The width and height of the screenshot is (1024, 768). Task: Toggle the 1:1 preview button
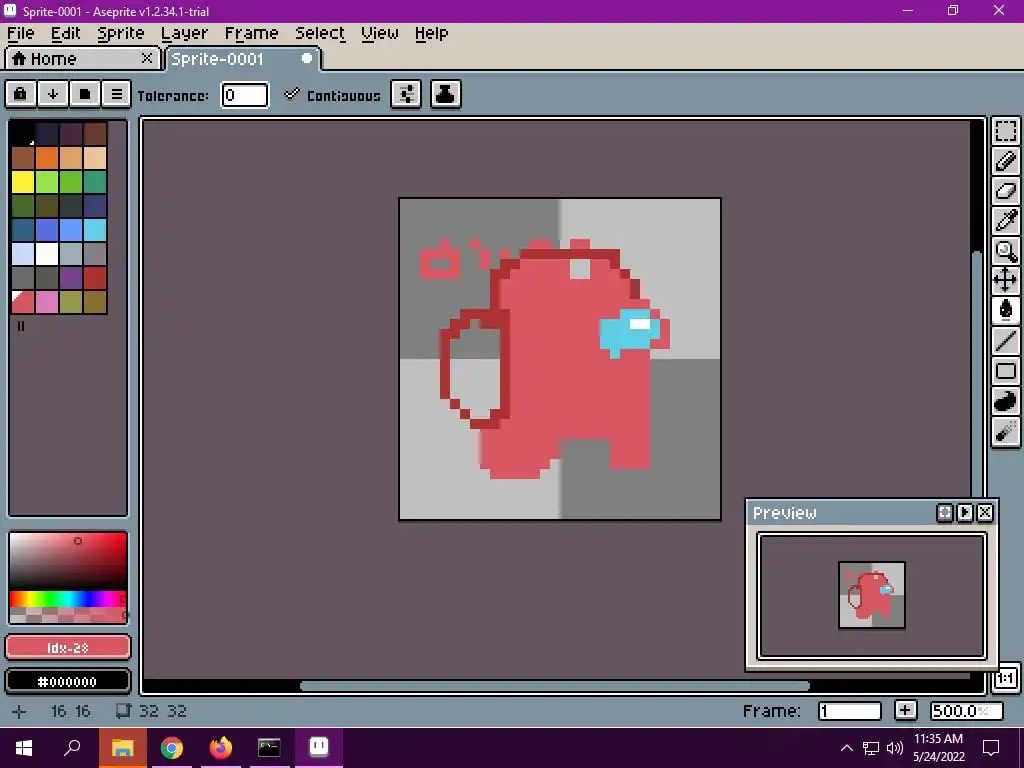tap(1006, 679)
